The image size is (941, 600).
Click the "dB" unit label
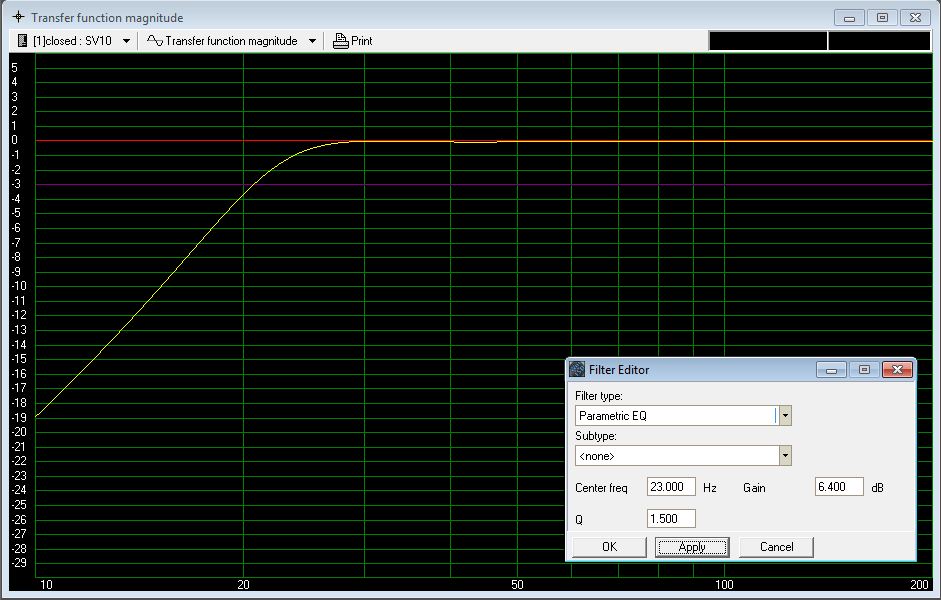(877, 488)
